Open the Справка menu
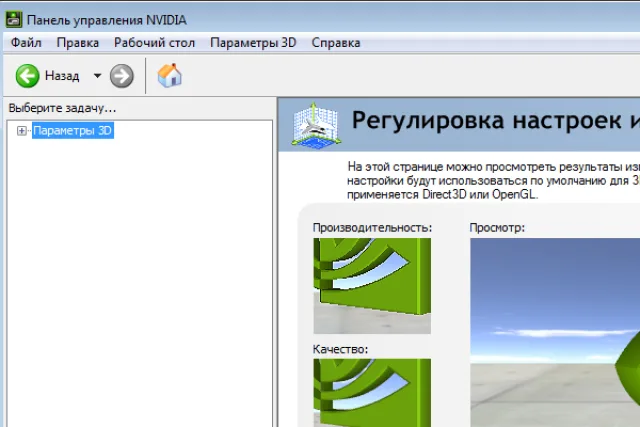The width and height of the screenshot is (640, 427). click(x=336, y=42)
